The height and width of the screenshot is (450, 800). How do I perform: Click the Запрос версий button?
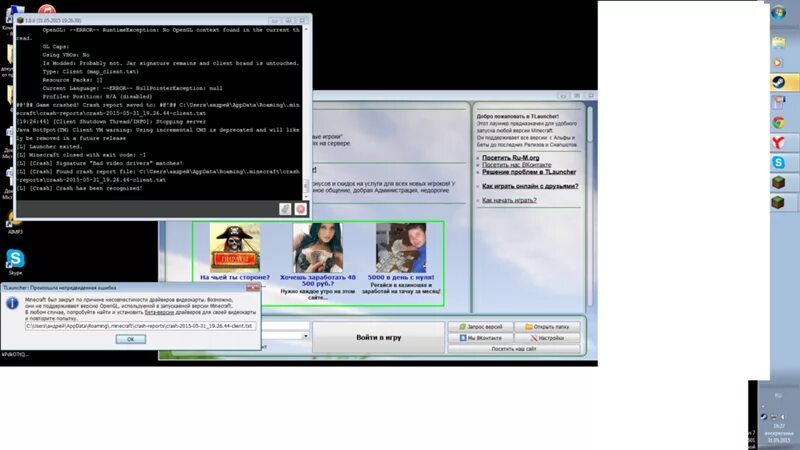[x=480, y=327]
